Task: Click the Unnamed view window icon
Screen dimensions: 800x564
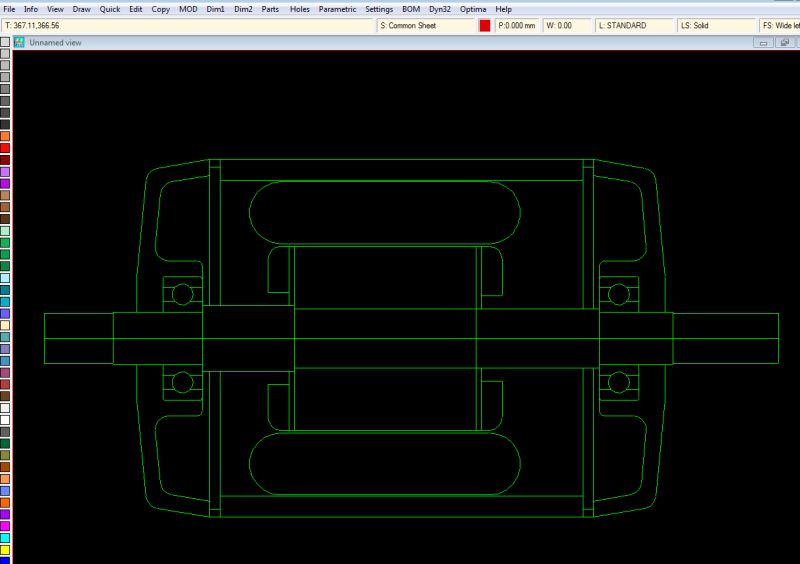Action: click(x=19, y=43)
